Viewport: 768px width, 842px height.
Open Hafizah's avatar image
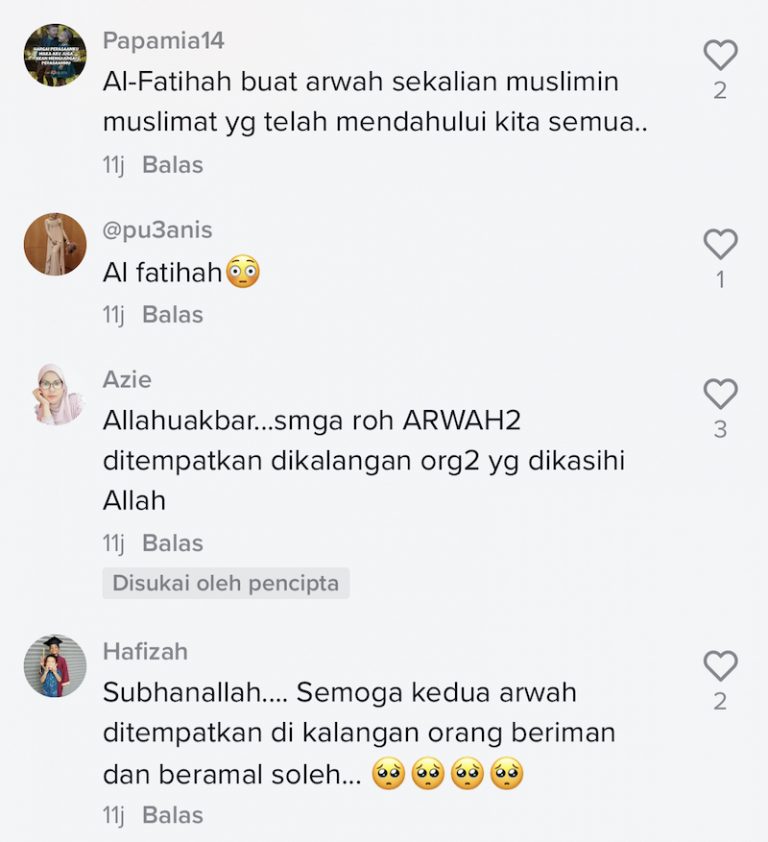tap(55, 666)
